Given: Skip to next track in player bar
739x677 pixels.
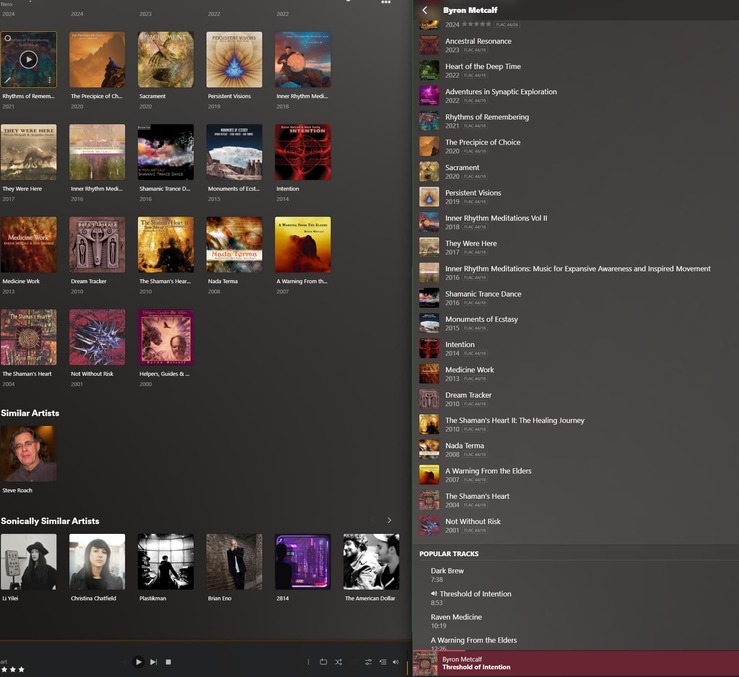Looking at the screenshot, I should pos(154,662).
